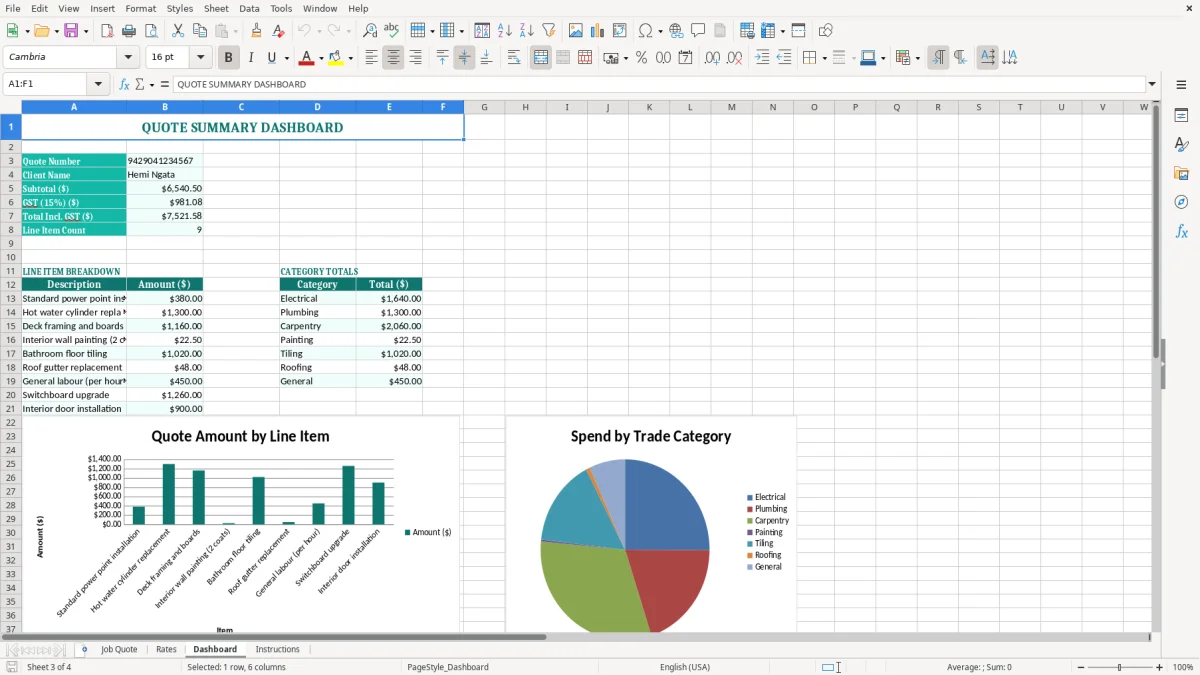Click the Sort Ascending icon
The width and height of the screenshot is (1200, 675).
tap(505, 31)
